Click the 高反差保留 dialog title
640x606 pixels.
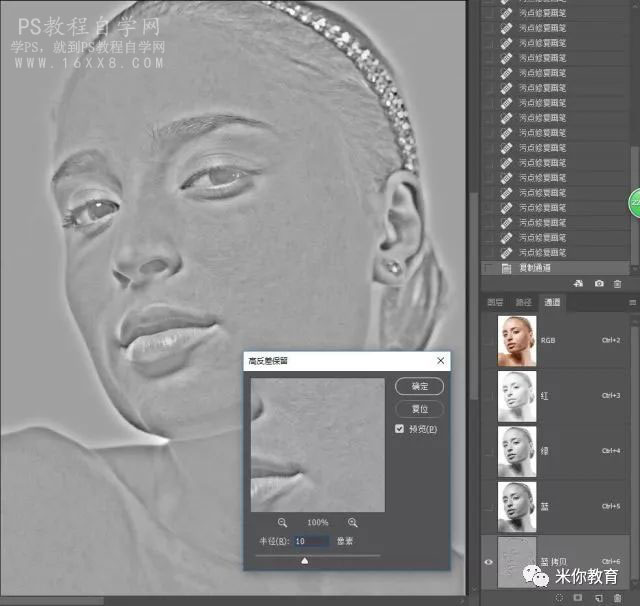[268, 361]
